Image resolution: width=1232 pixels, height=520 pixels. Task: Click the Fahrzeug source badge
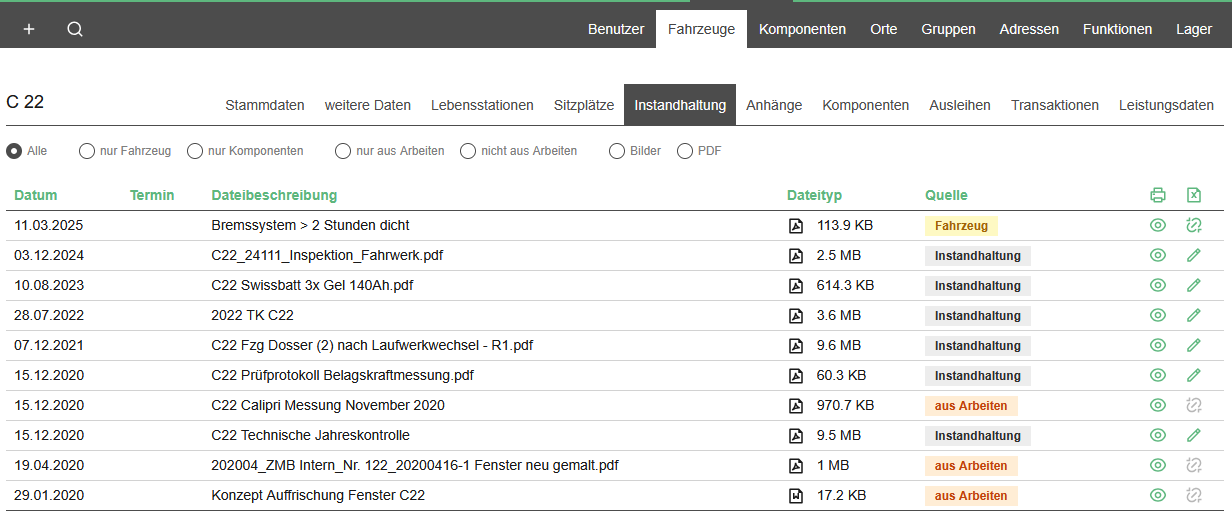[x=961, y=226]
